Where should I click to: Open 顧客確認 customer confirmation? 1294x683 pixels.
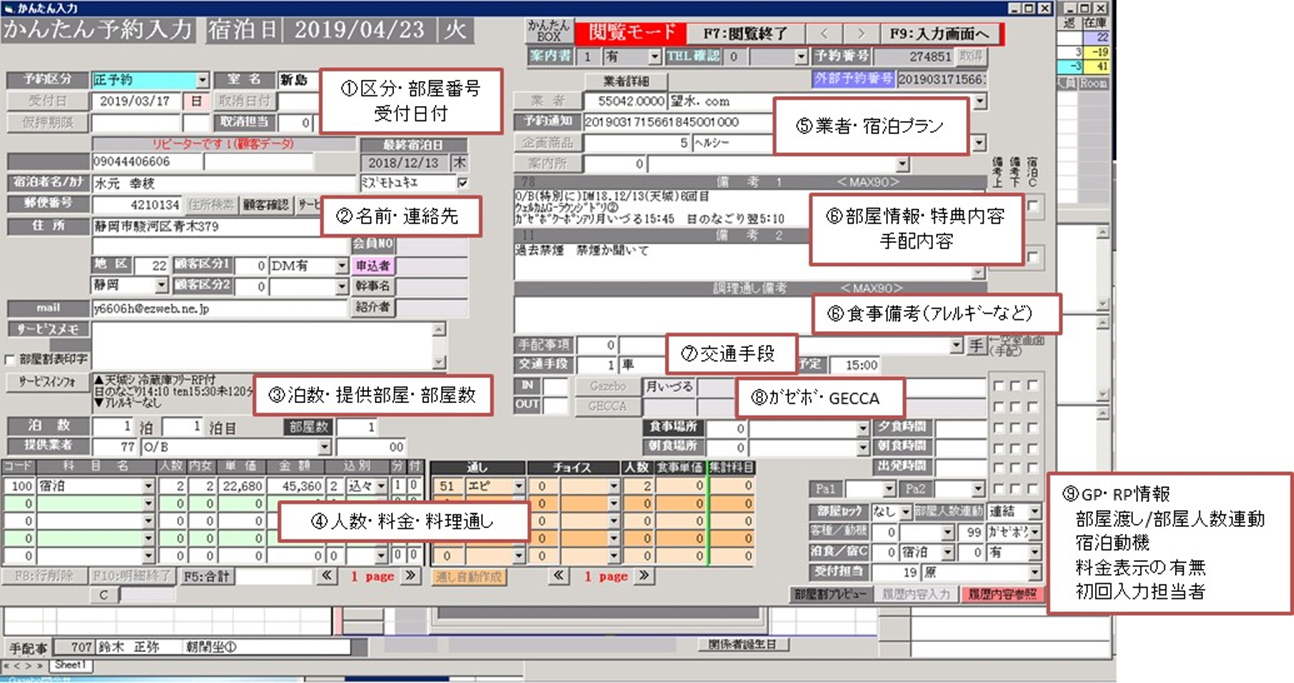pos(265,205)
